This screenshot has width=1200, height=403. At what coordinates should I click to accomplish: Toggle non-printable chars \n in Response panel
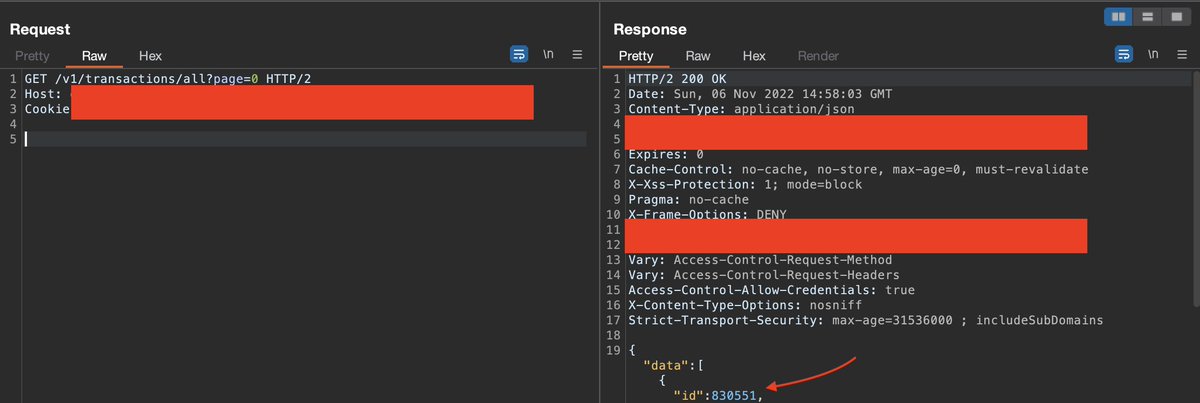1153,55
